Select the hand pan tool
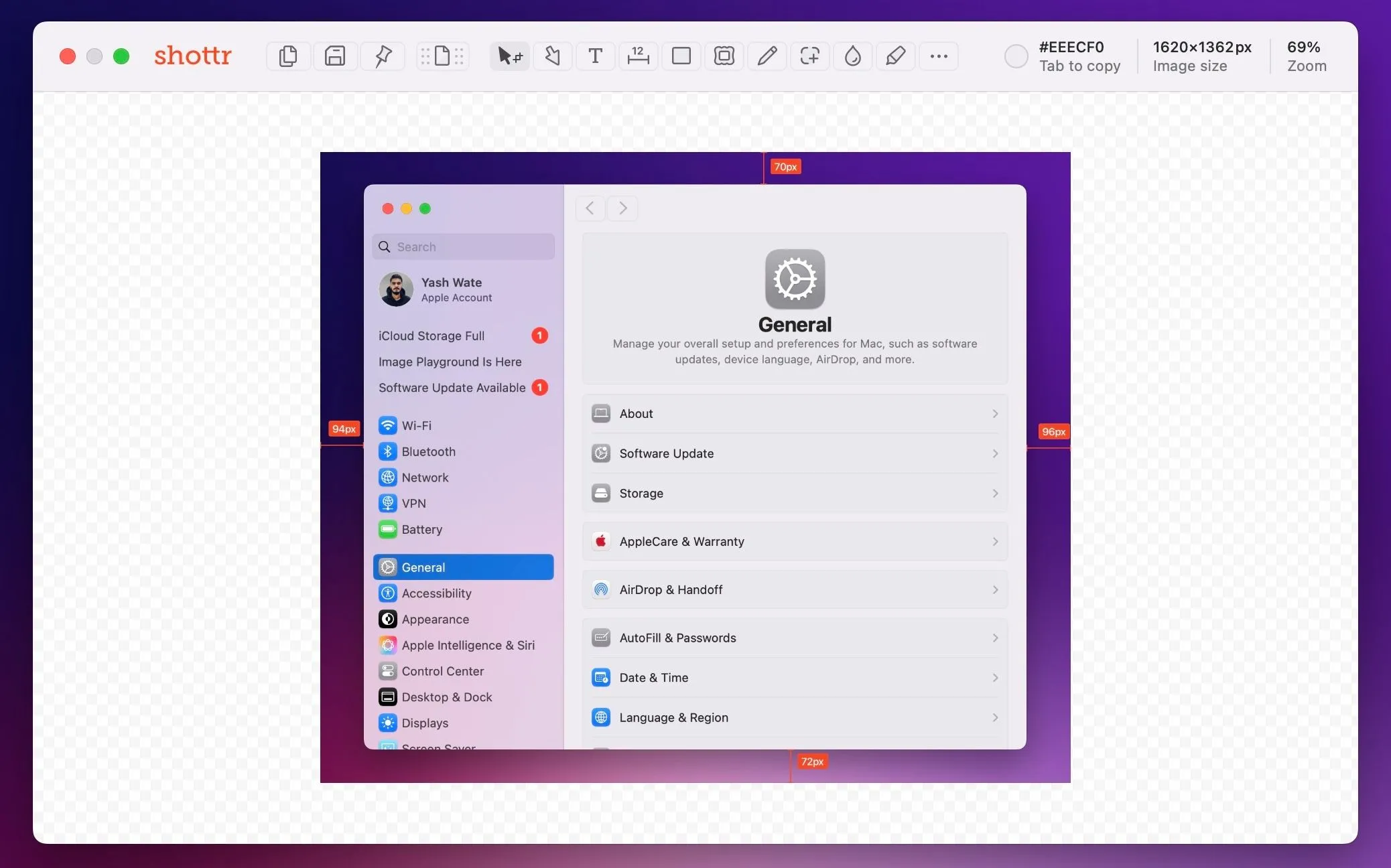The width and height of the screenshot is (1391, 868). pos(552,56)
